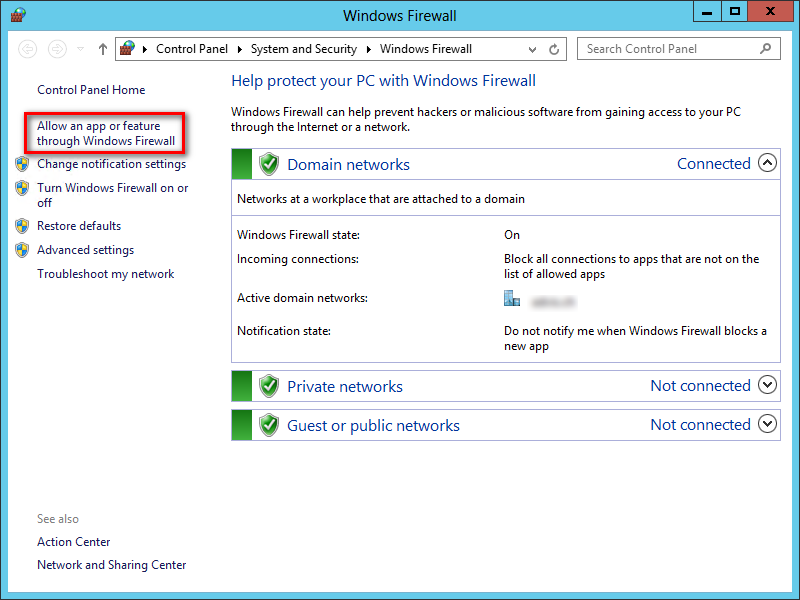Select the Up arrow navigation icon
The image size is (800, 600).
(102, 48)
